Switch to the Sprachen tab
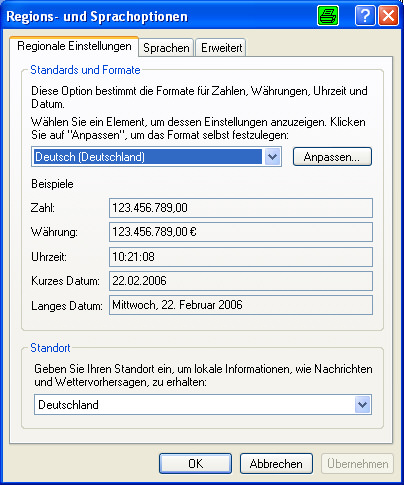This screenshot has width=404, height=485. click(166, 48)
